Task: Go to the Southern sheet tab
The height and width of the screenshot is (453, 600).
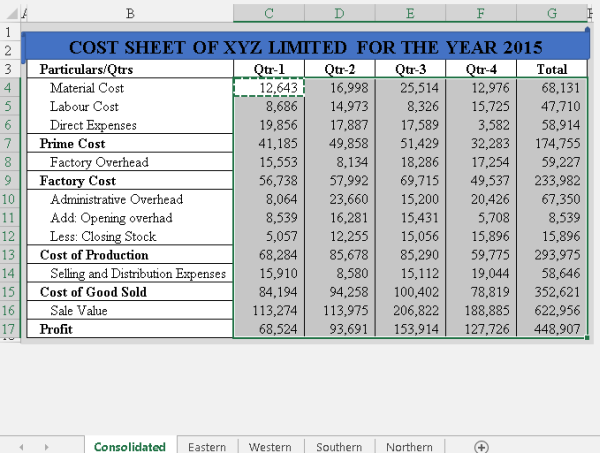Action: [x=338, y=446]
